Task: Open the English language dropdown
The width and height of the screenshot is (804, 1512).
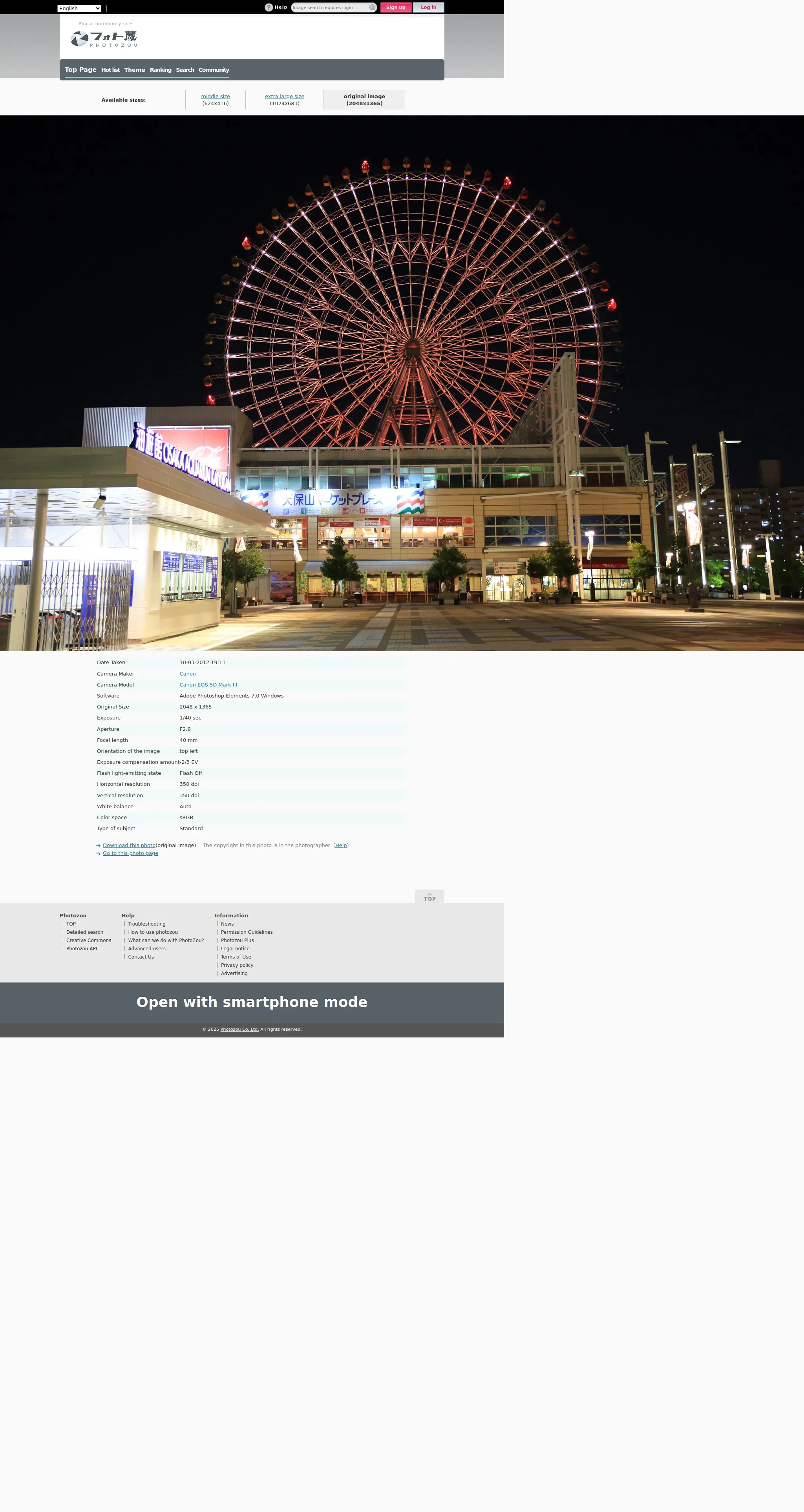Action: (x=79, y=8)
